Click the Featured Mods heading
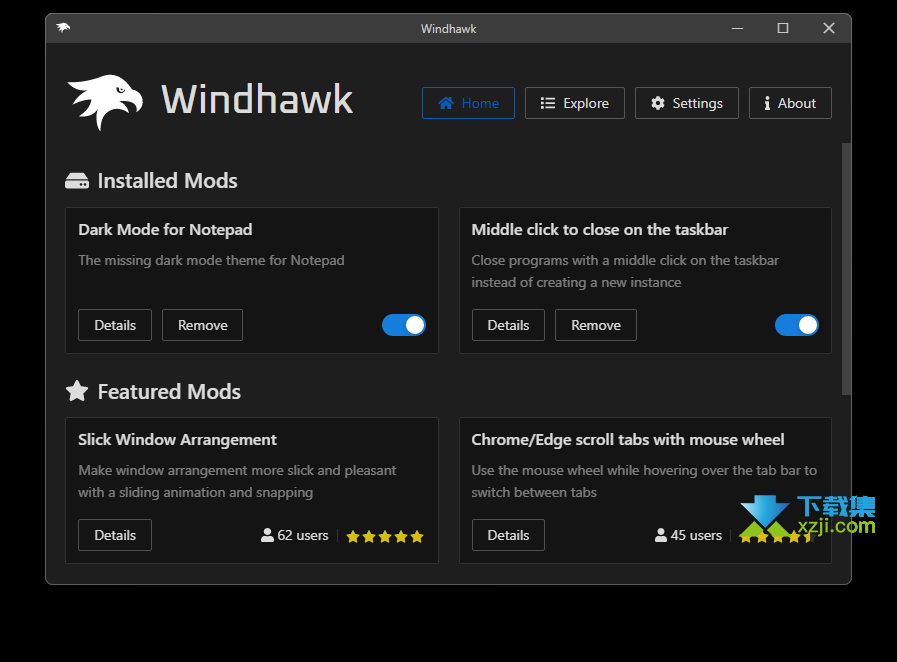This screenshot has height=662, width=897. click(x=169, y=392)
